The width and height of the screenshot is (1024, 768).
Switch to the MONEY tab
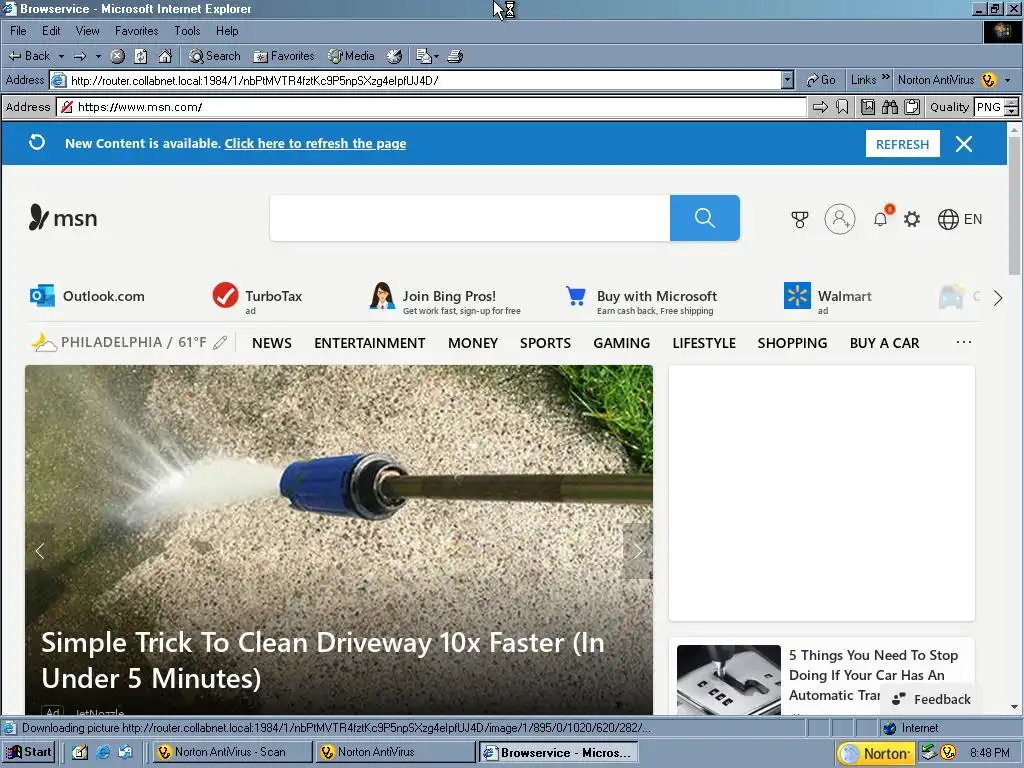pos(473,343)
